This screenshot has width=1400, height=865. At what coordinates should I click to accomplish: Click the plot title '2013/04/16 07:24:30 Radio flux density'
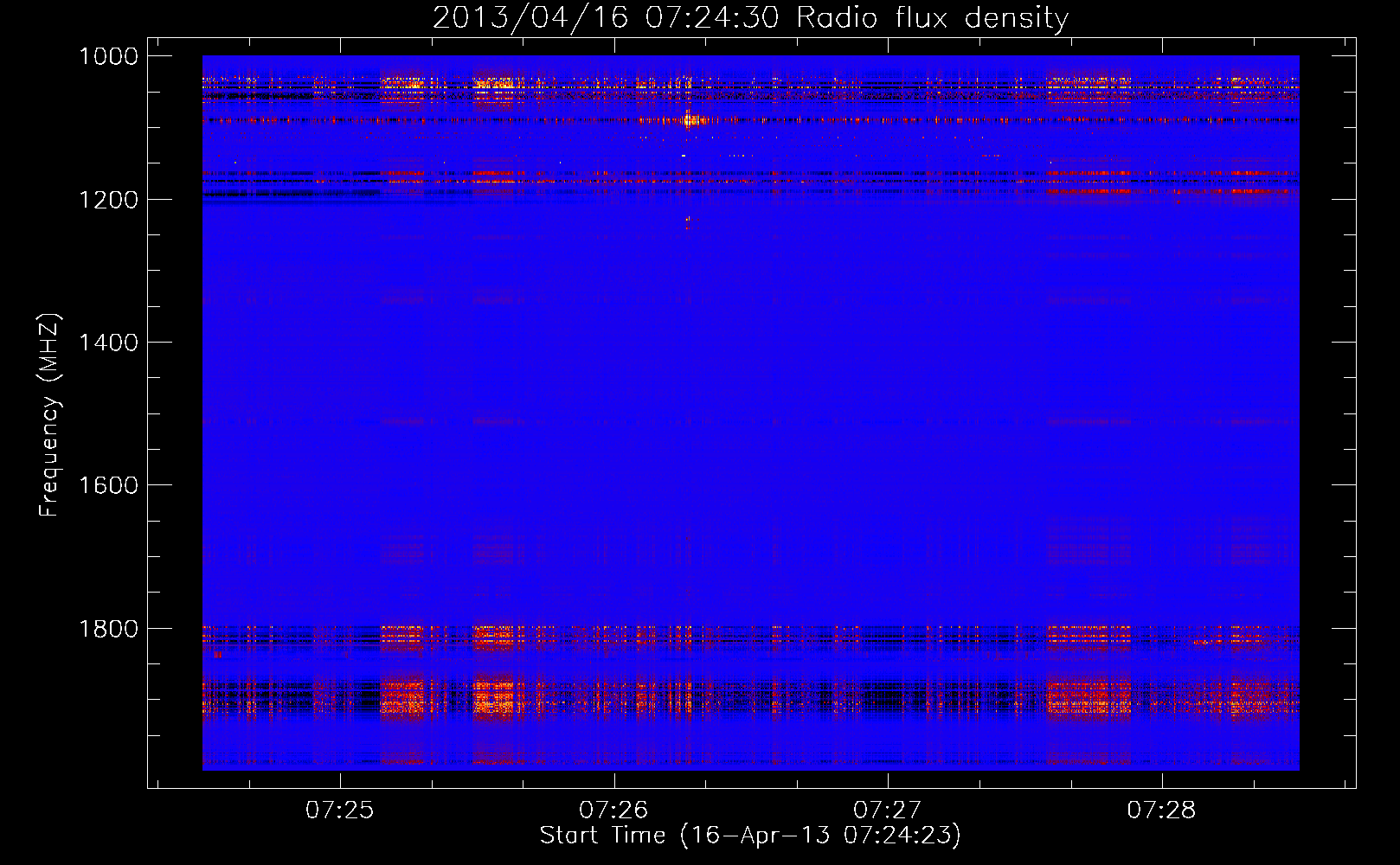[x=750, y=17]
